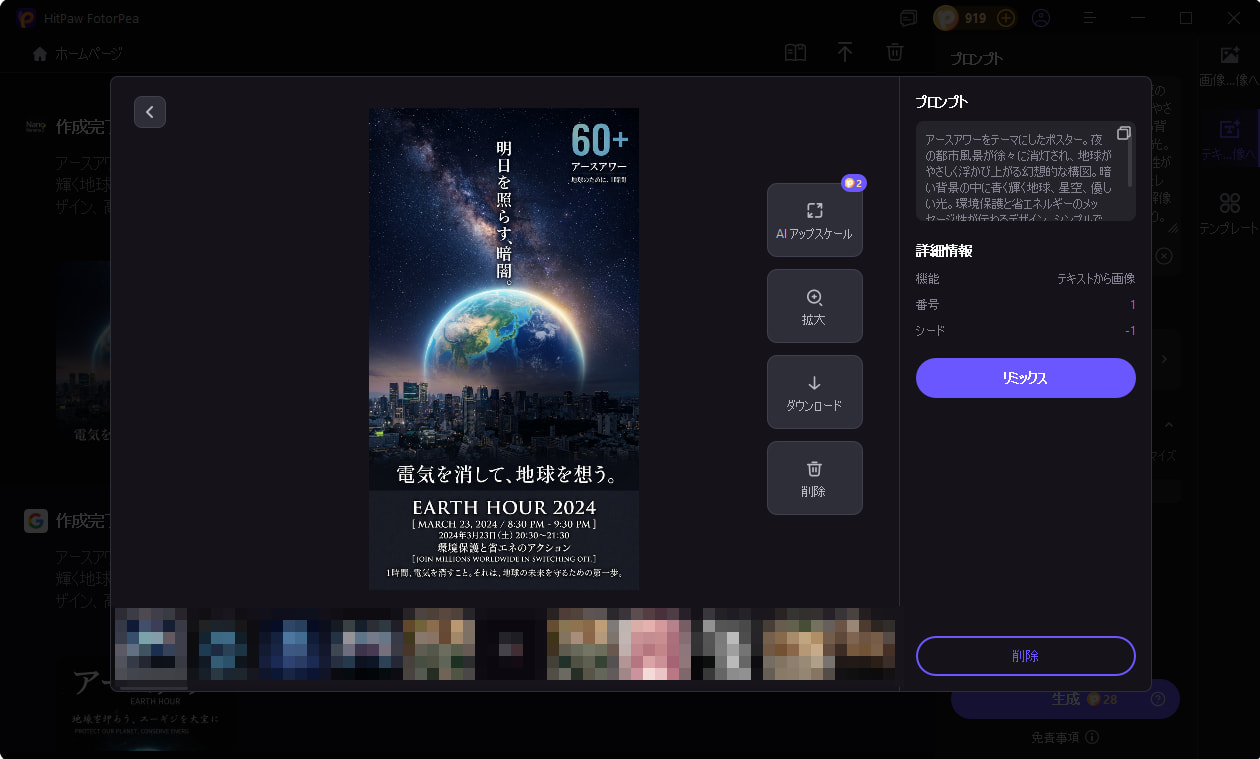This screenshot has width=1260, height=759.
Task: Run AI アップスケール on the poster
Action: (x=814, y=220)
